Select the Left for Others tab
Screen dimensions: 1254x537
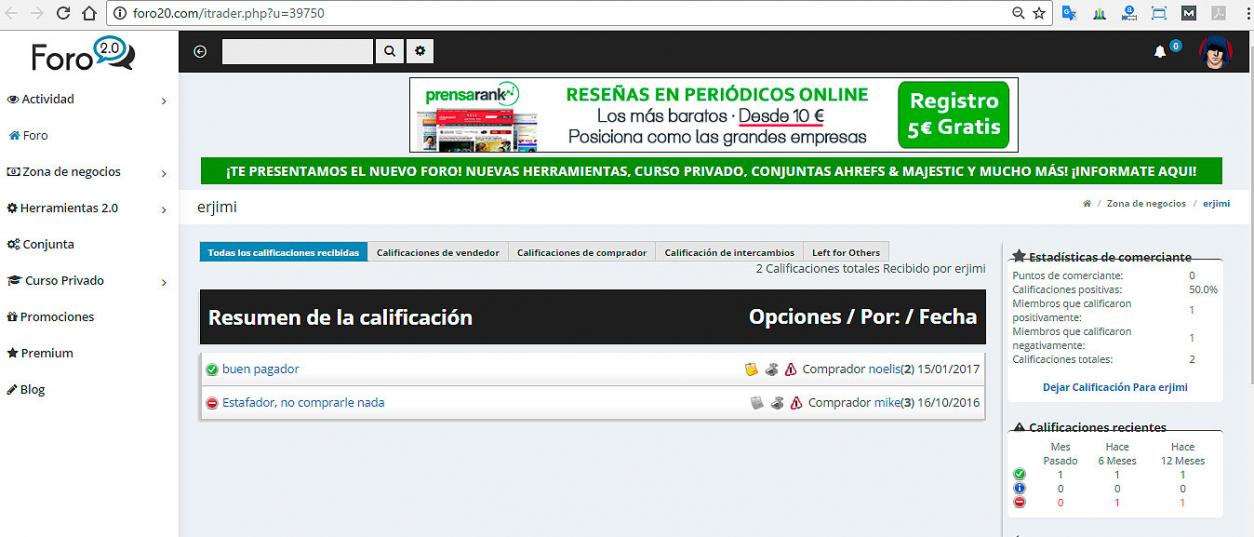[845, 253]
